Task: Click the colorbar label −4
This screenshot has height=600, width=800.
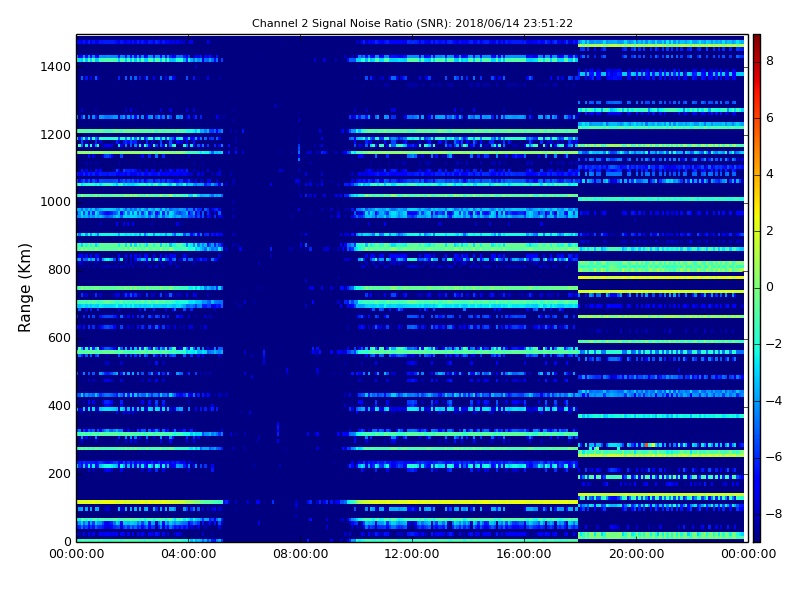Action: (x=774, y=401)
